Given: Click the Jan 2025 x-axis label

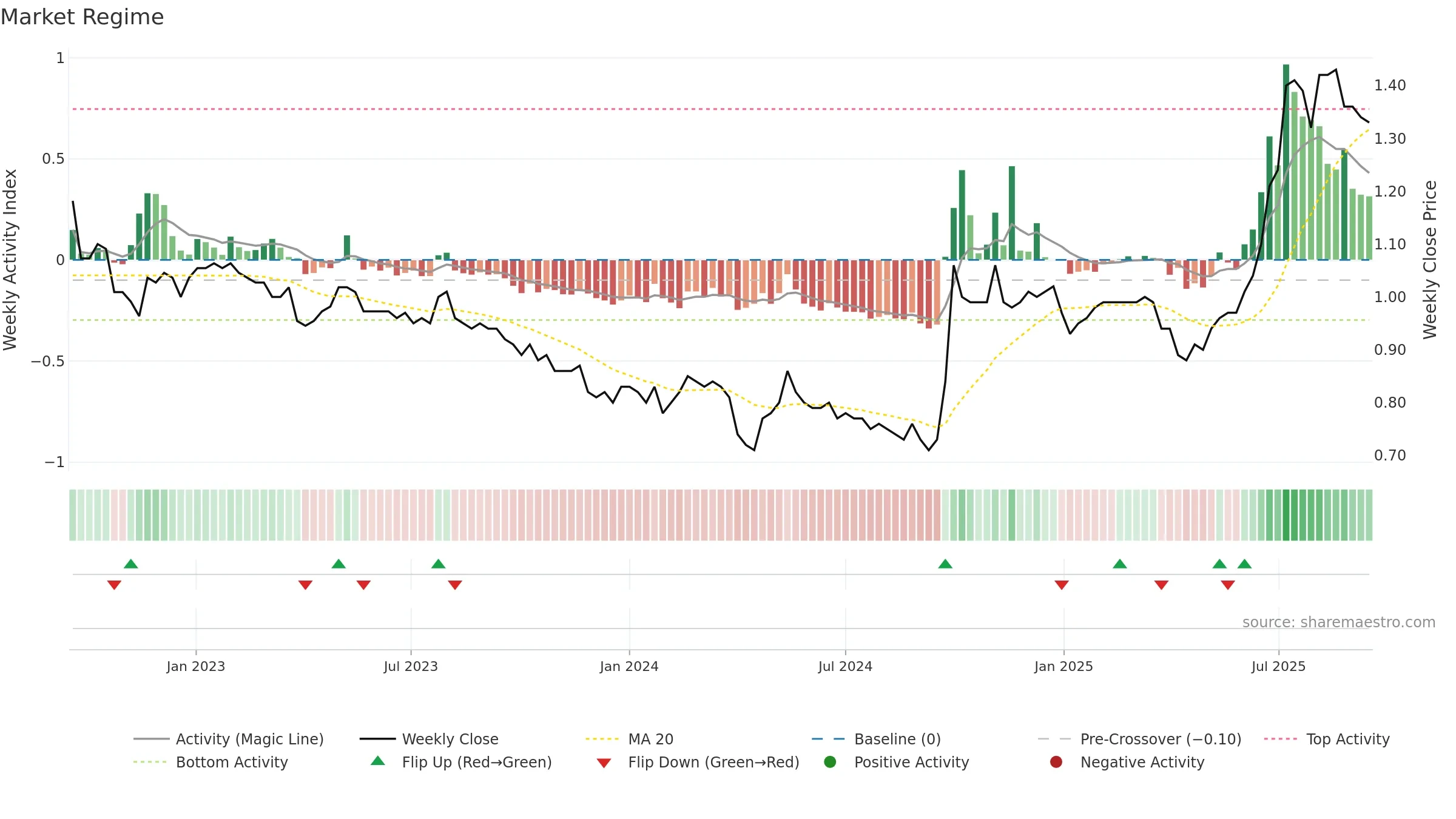Looking at the screenshot, I should point(1063,666).
